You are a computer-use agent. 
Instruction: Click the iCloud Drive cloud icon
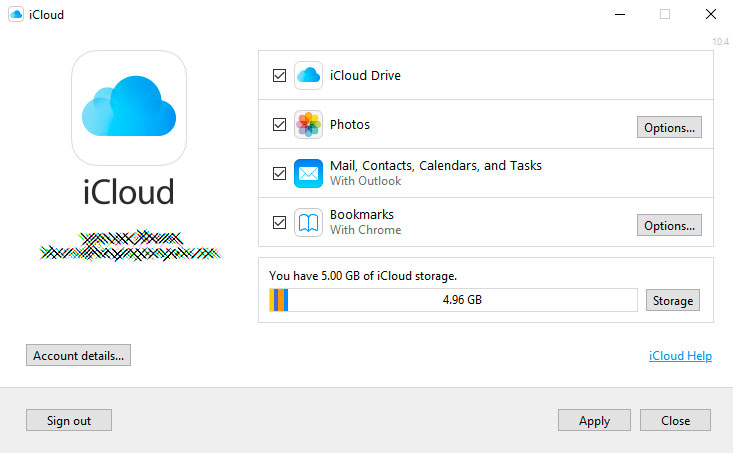pos(308,75)
